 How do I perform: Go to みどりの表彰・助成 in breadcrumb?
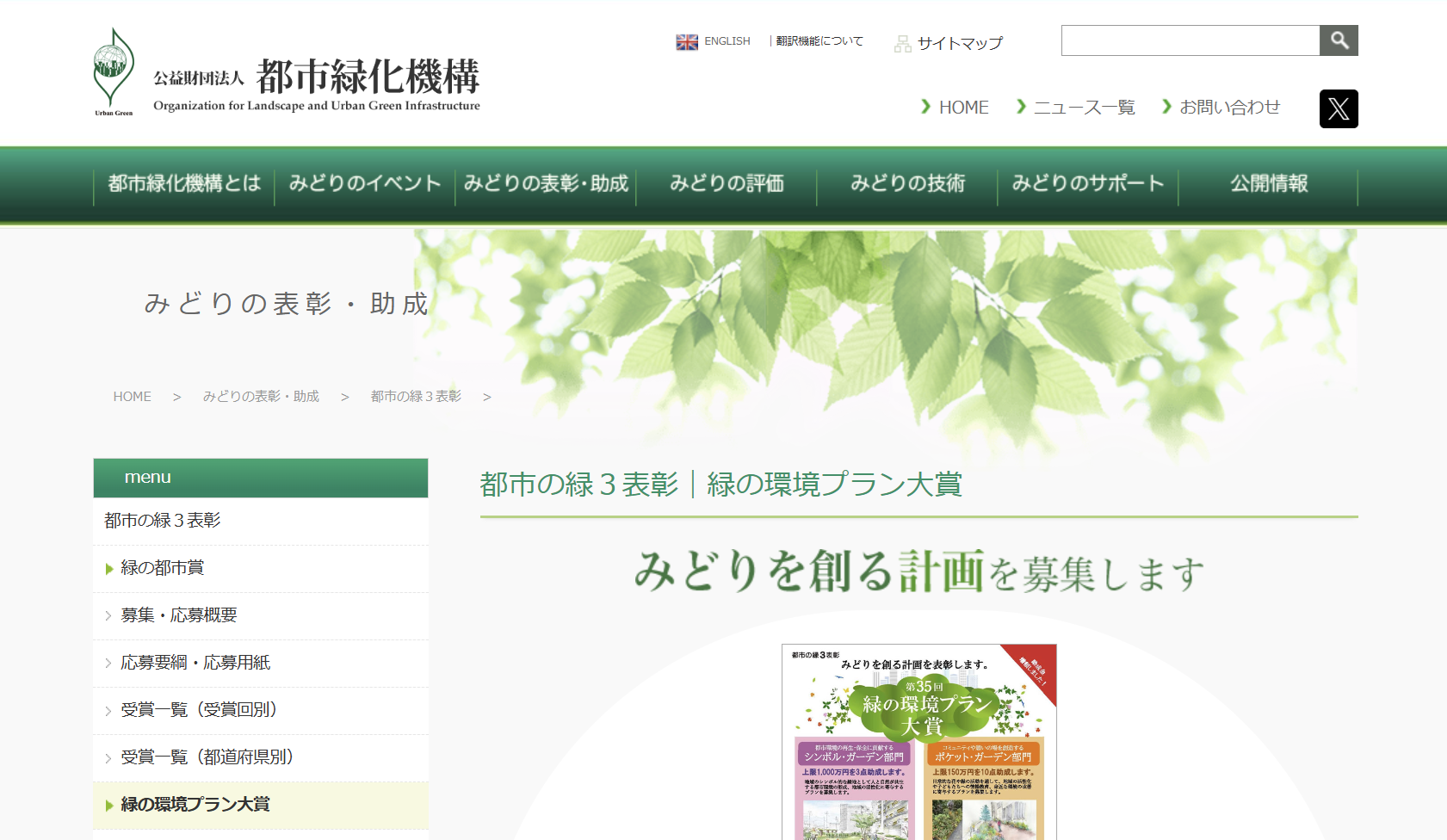pyautogui.click(x=261, y=397)
